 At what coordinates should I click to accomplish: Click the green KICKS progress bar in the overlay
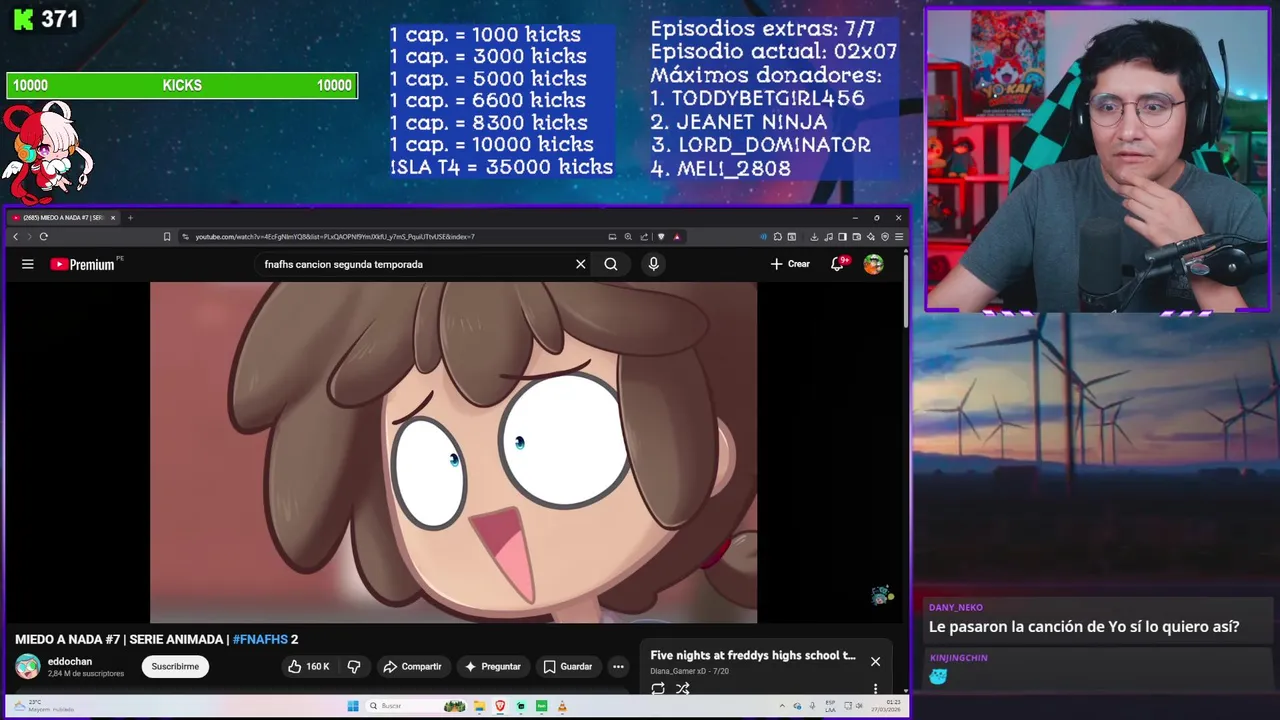click(x=182, y=86)
